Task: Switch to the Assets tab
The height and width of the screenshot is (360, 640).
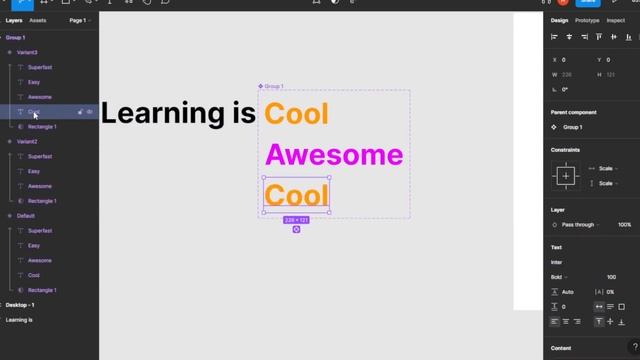Action: coord(38,20)
